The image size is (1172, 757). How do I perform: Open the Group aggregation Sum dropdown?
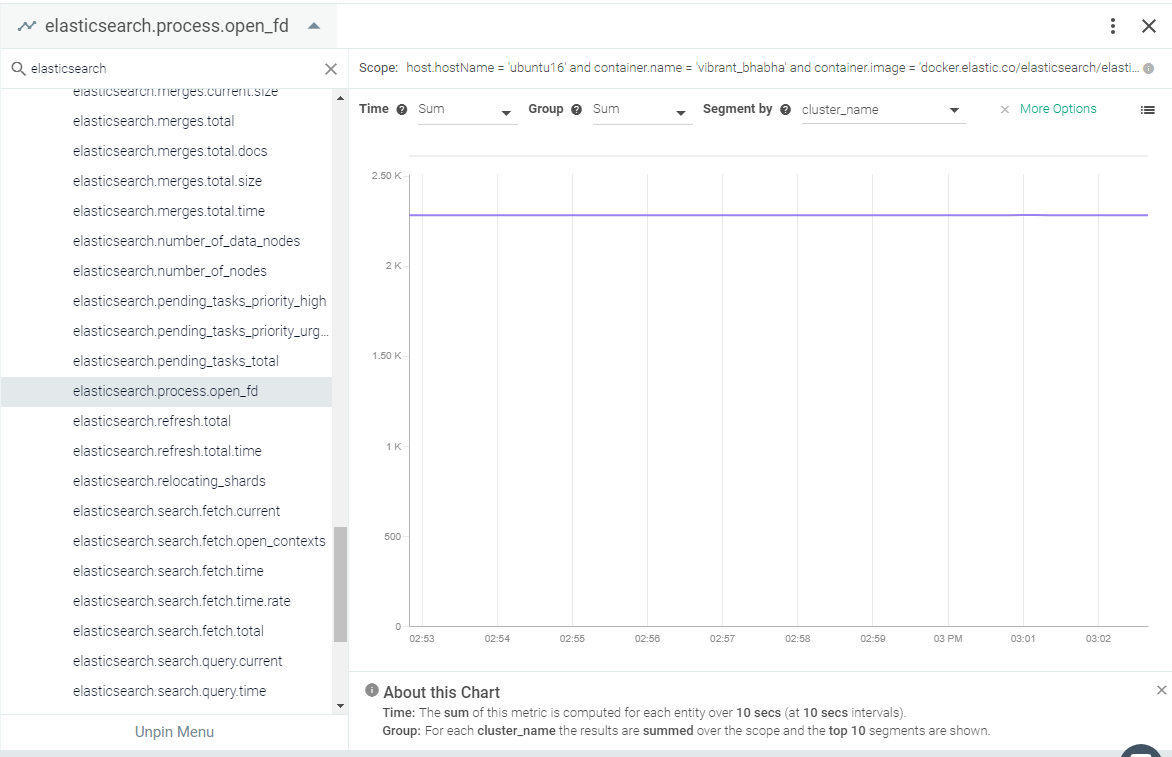642,110
